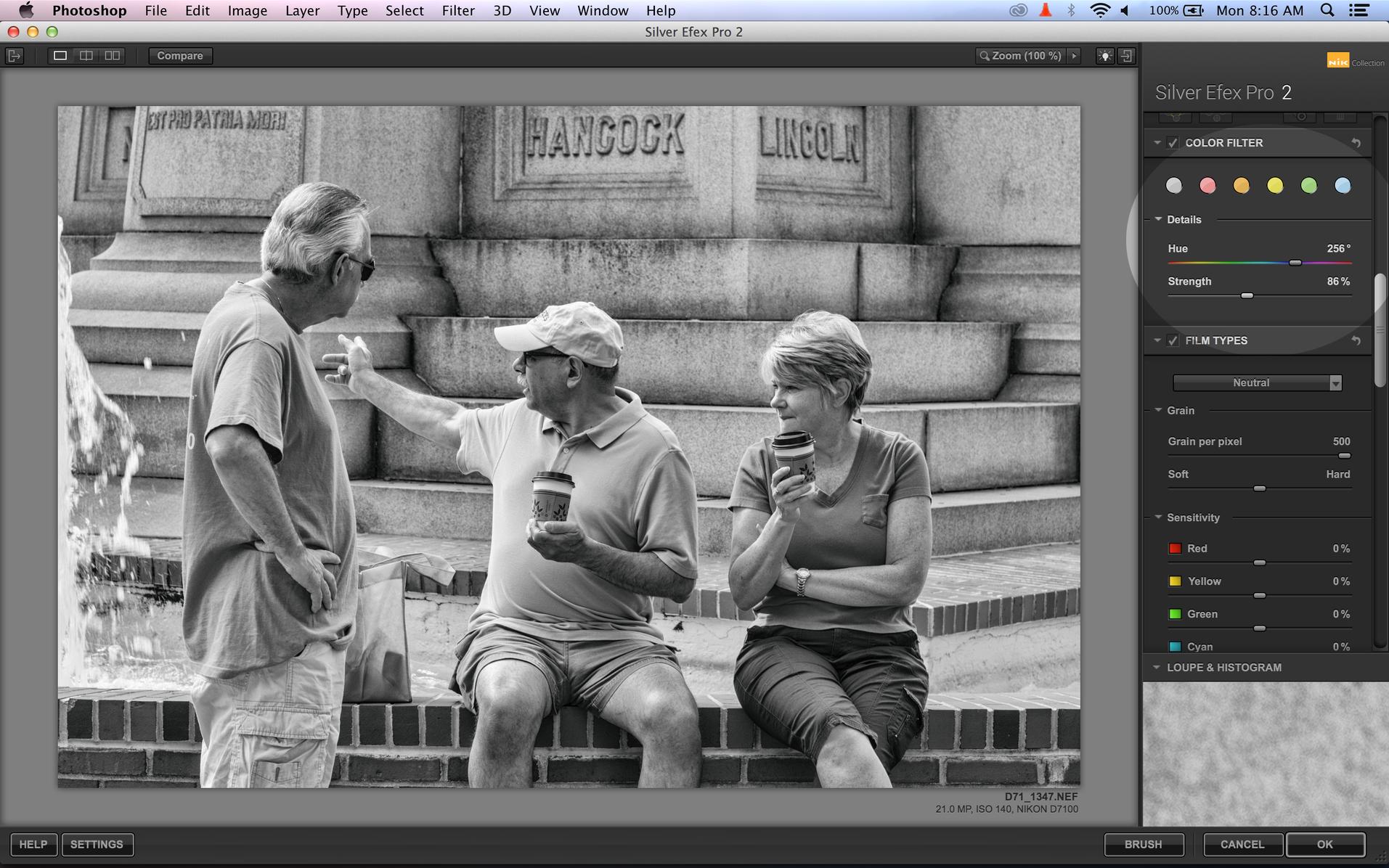This screenshot has height=868, width=1389.
Task: Collapse the Grain section
Action: [1158, 410]
